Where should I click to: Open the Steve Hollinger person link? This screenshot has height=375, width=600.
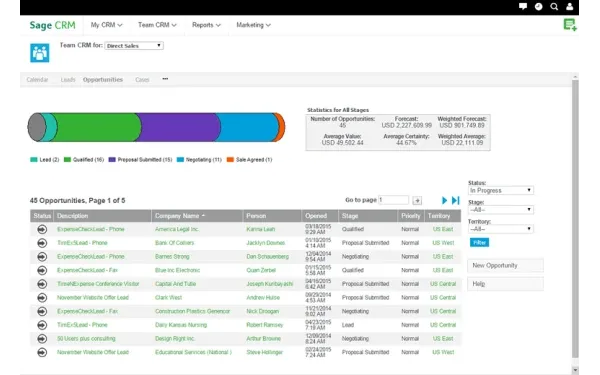(x=264, y=352)
